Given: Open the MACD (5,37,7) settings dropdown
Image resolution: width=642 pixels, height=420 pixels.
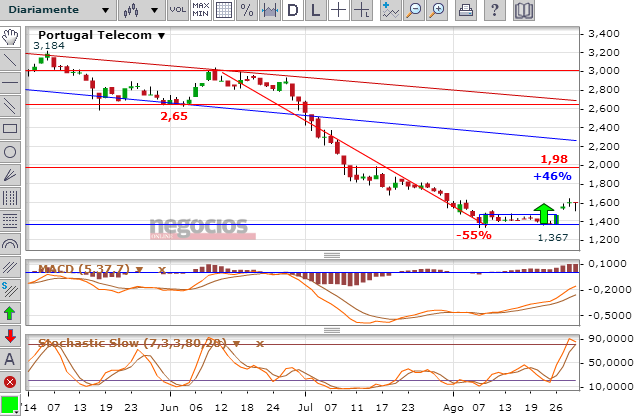Looking at the screenshot, I should click(x=139, y=270).
